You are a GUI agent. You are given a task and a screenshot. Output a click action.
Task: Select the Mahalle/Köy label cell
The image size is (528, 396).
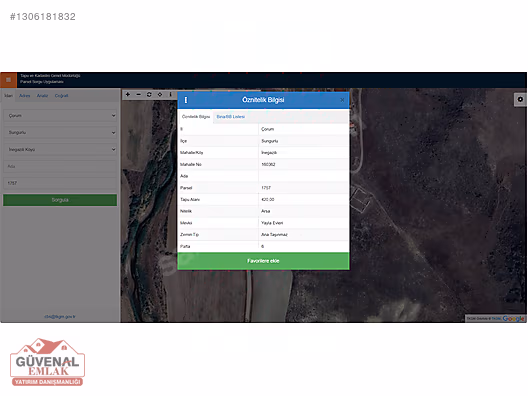218,153
